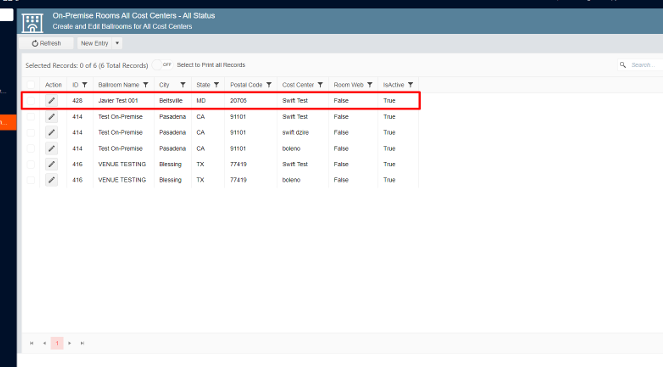Click the New Entry button
The image size is (663, 367).
coord(94,43)
